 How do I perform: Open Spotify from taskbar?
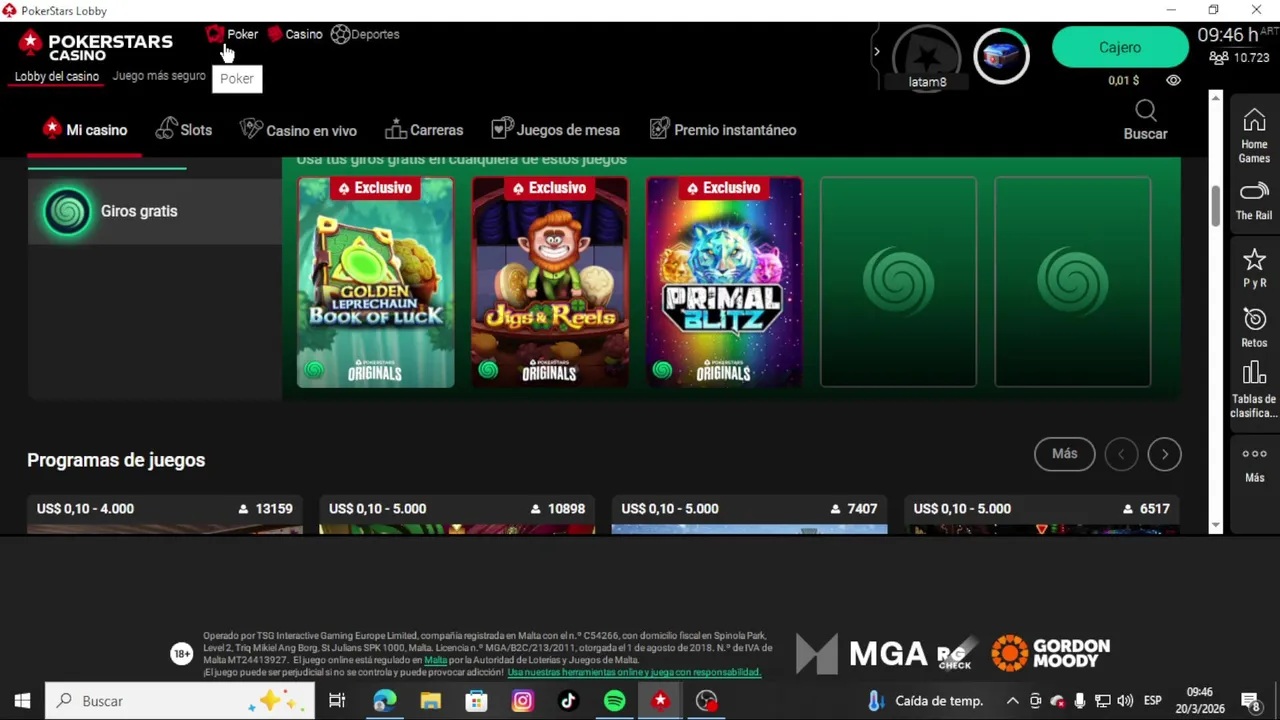click(614, 701)
